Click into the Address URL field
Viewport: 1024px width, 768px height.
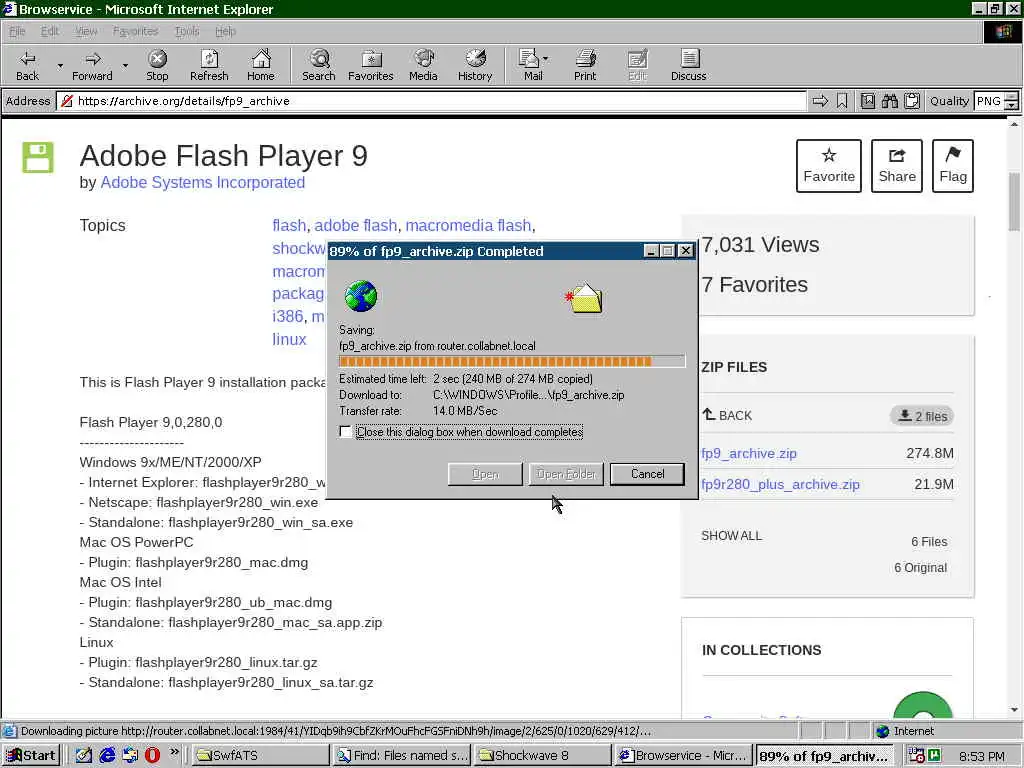431,101
